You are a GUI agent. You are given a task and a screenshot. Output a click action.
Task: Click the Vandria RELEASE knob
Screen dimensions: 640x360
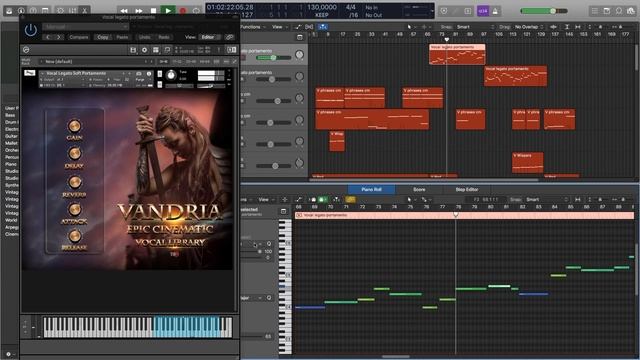(74, 236)
